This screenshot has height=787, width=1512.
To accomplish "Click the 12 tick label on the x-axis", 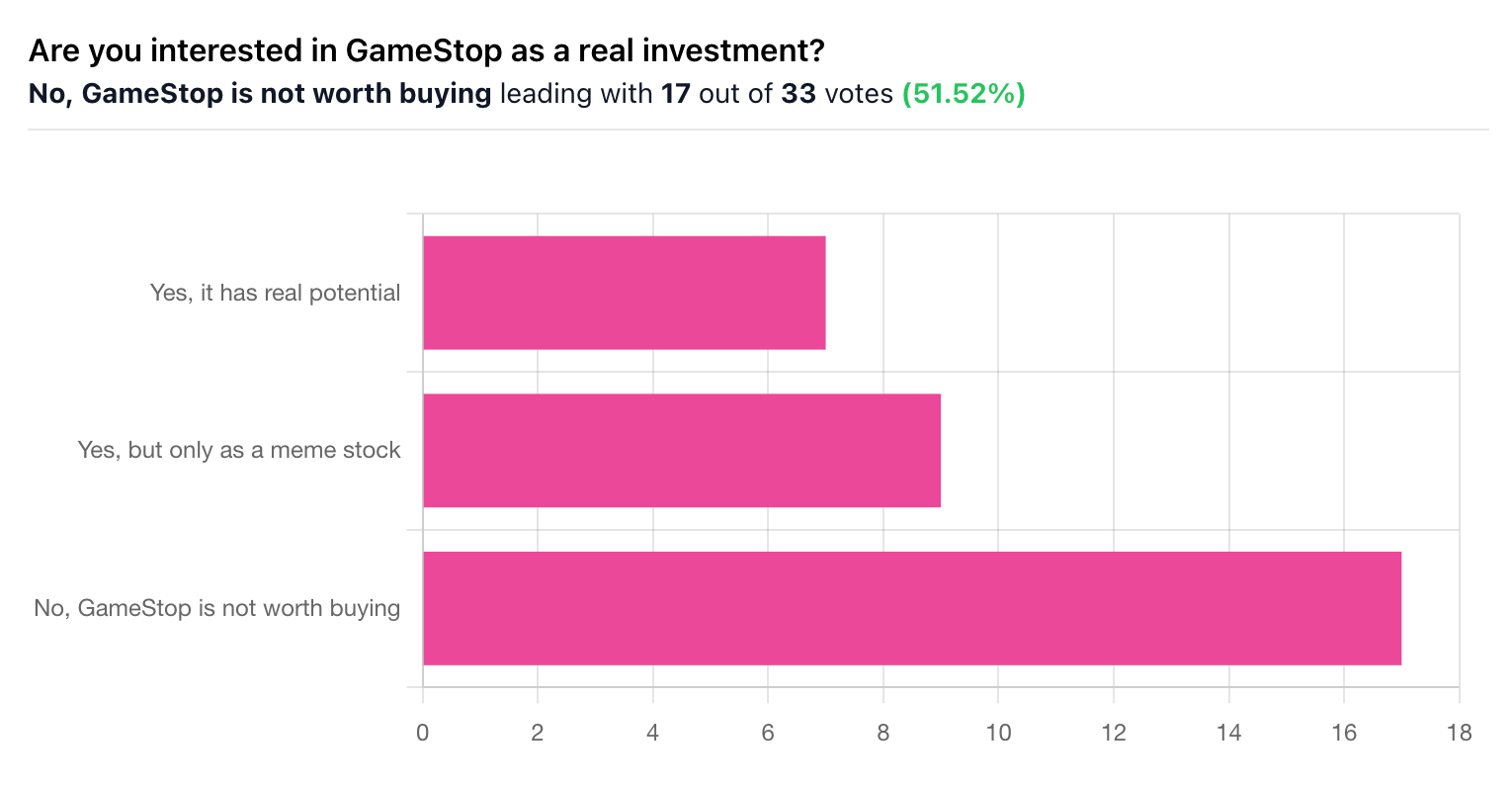I will coord(1114,733).
